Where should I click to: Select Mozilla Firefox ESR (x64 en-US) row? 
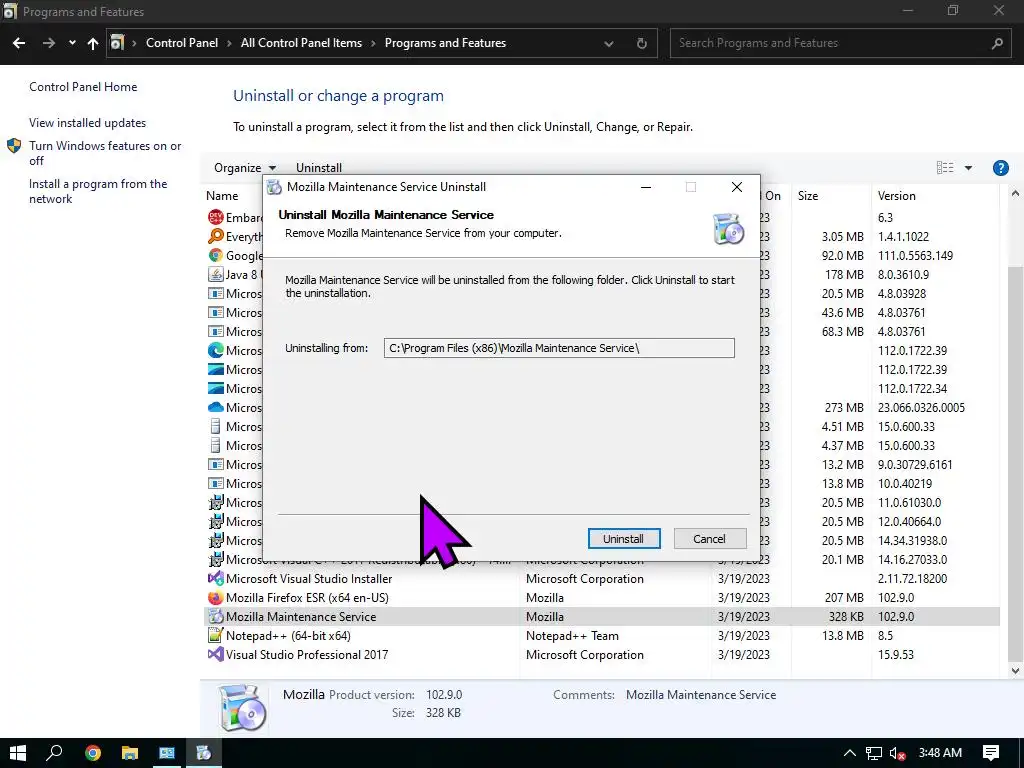[x=602, y=598]
